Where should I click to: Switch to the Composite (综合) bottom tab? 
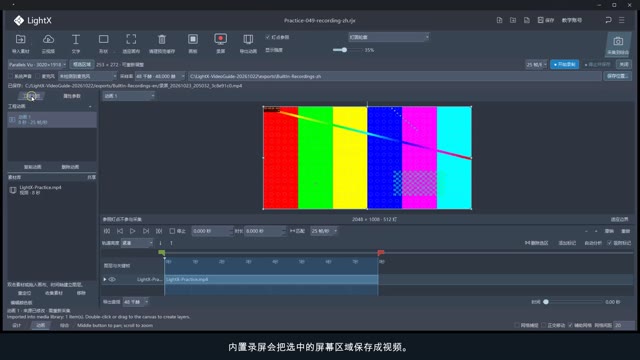tap(64, 325)
